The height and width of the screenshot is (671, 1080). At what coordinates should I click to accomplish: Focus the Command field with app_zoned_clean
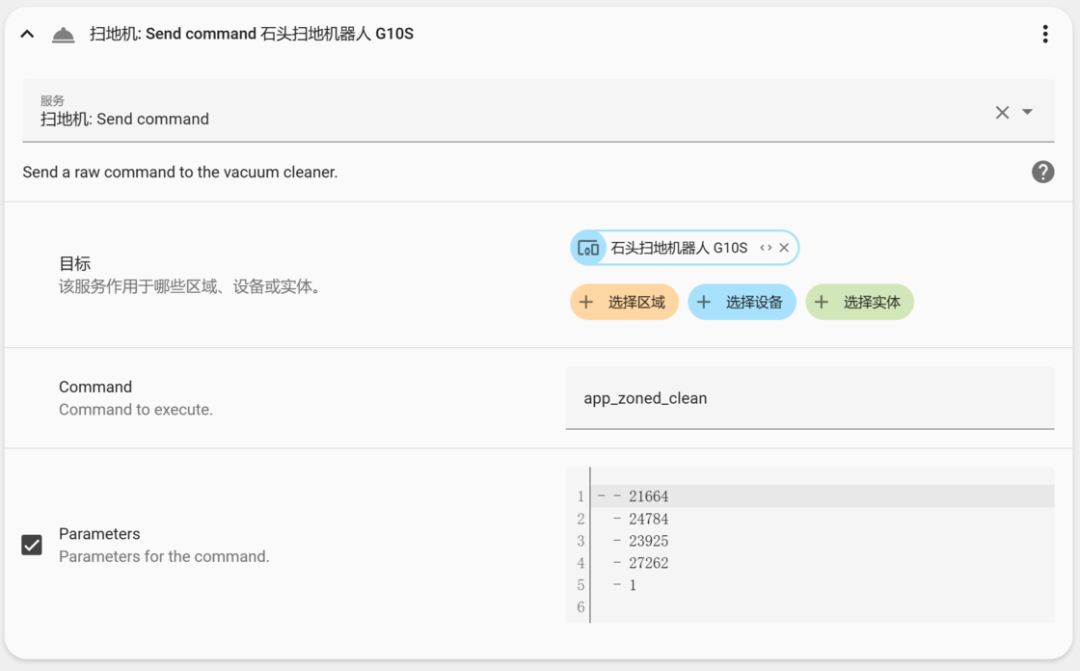coord(810,398)
